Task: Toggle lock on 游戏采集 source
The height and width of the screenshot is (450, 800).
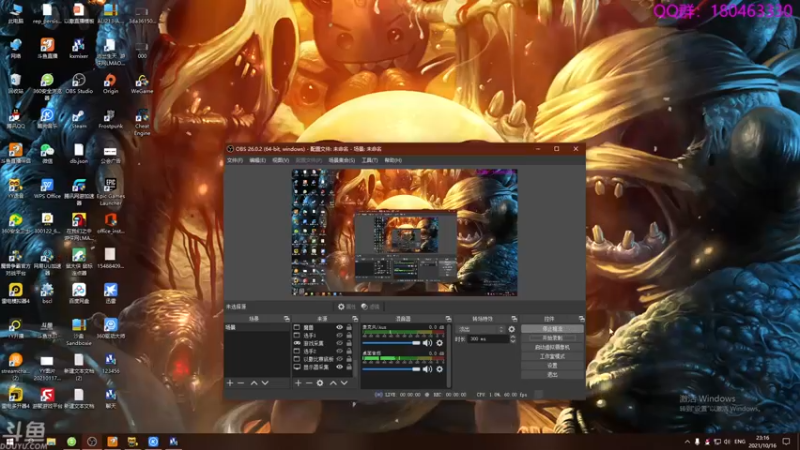Action: pos(349,343)
